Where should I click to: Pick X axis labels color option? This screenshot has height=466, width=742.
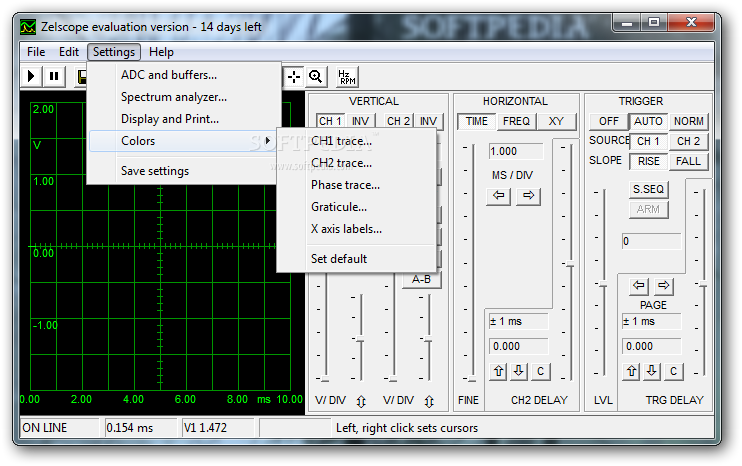[357, 229]
